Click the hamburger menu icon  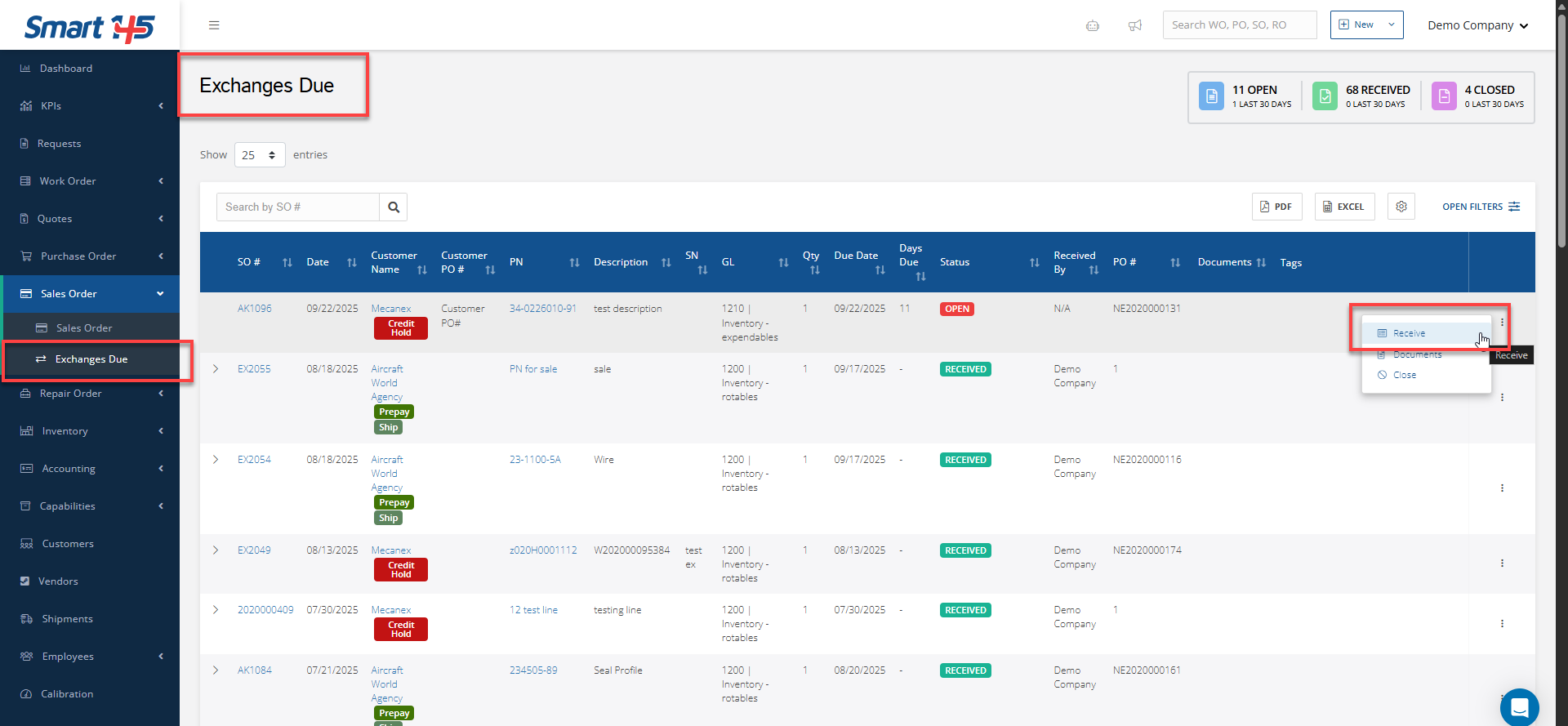click(214, 25)
